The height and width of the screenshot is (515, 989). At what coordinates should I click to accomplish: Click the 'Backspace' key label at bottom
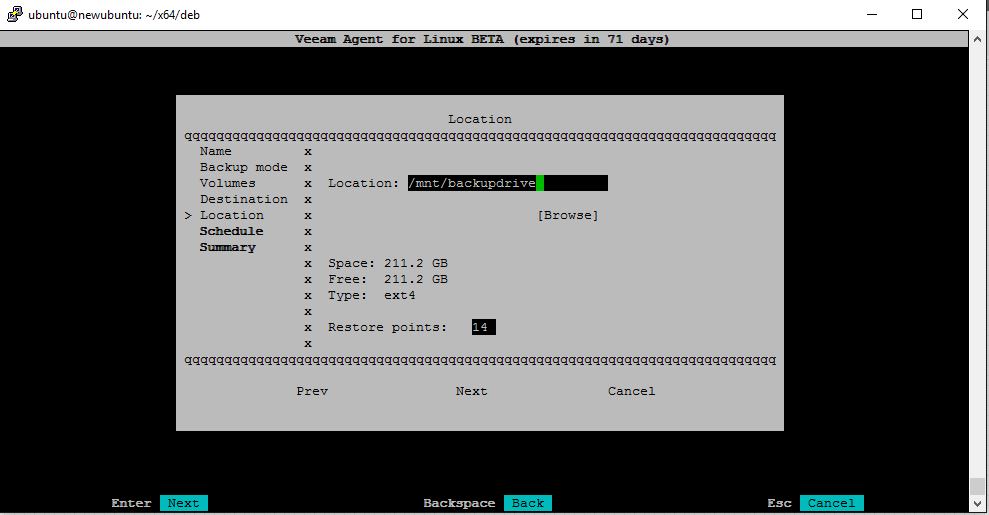pos(459,503)
